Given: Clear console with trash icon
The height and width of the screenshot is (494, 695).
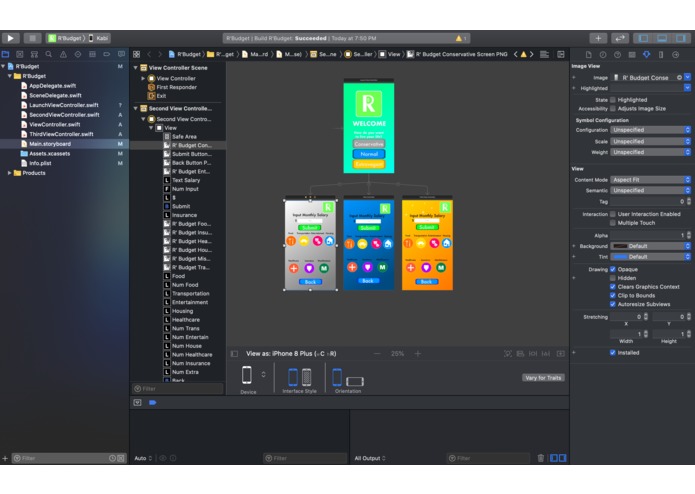Looking at the screenshot, I should click(541, 458).
